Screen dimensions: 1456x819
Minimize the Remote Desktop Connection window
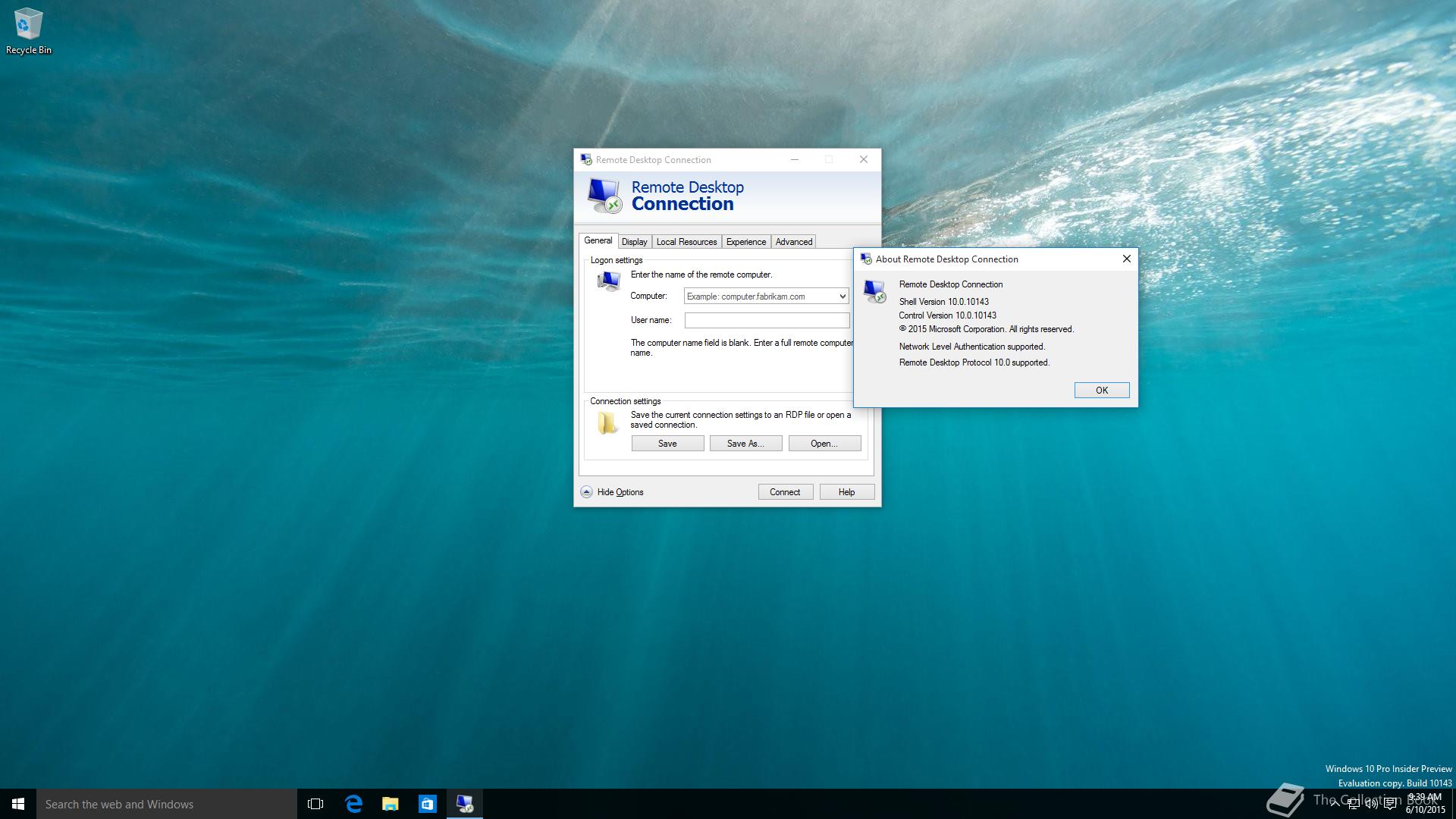pos(794,159)
